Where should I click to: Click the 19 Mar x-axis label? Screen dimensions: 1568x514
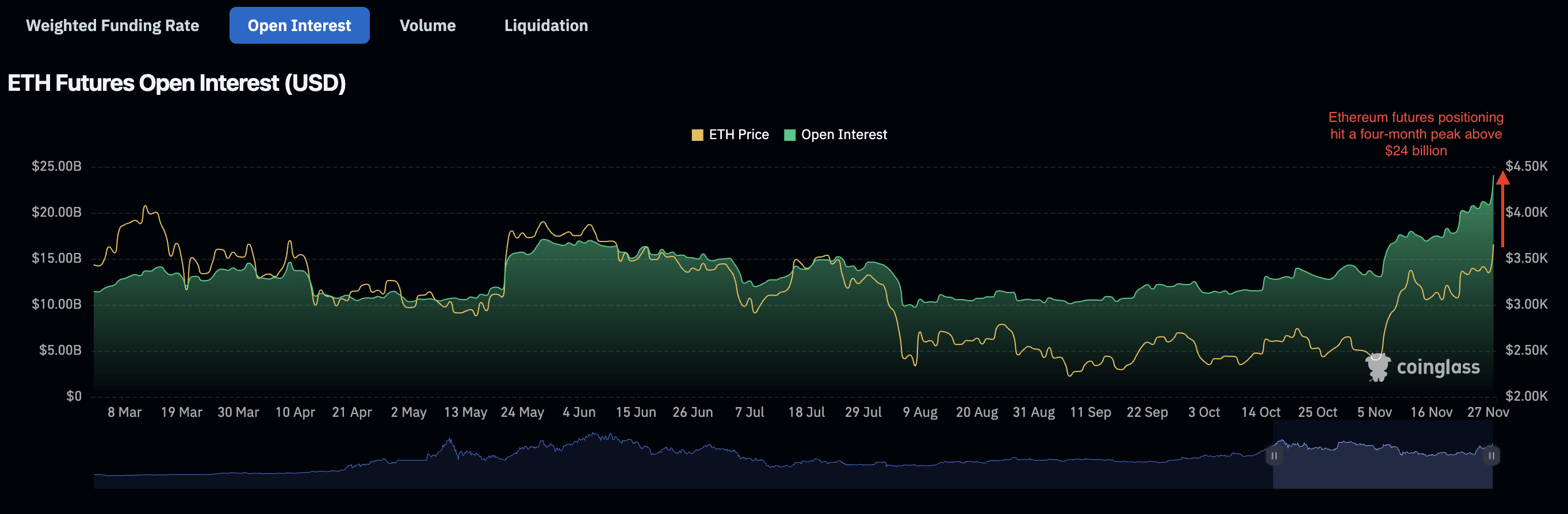coord(181,412)
